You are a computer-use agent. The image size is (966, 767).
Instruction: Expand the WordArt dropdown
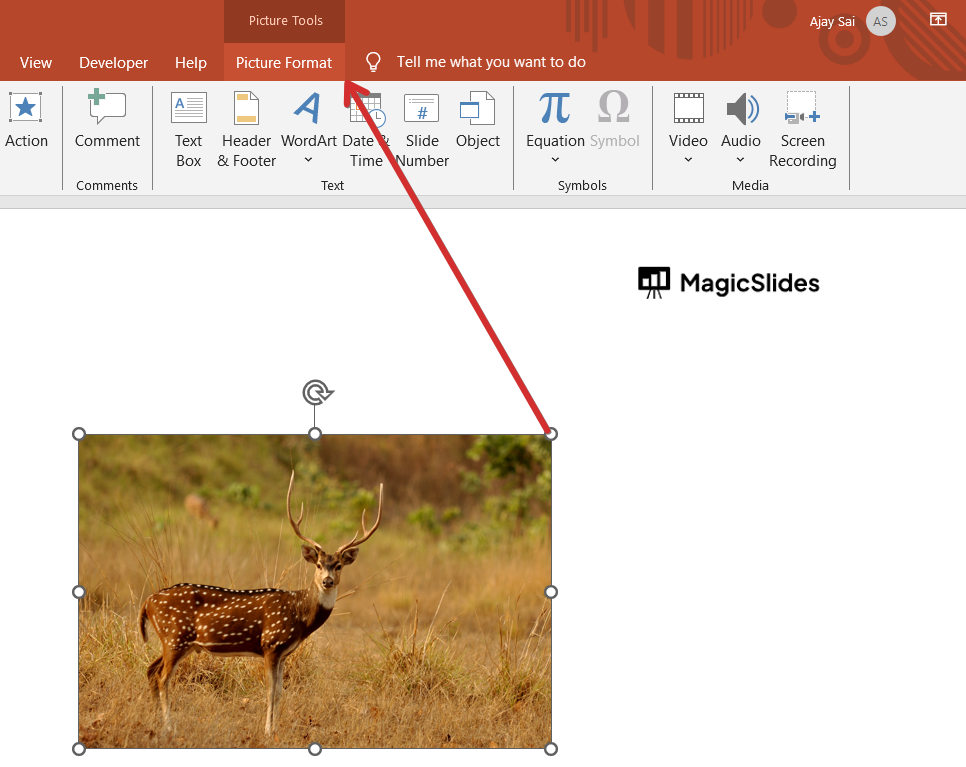coord(308,160)
